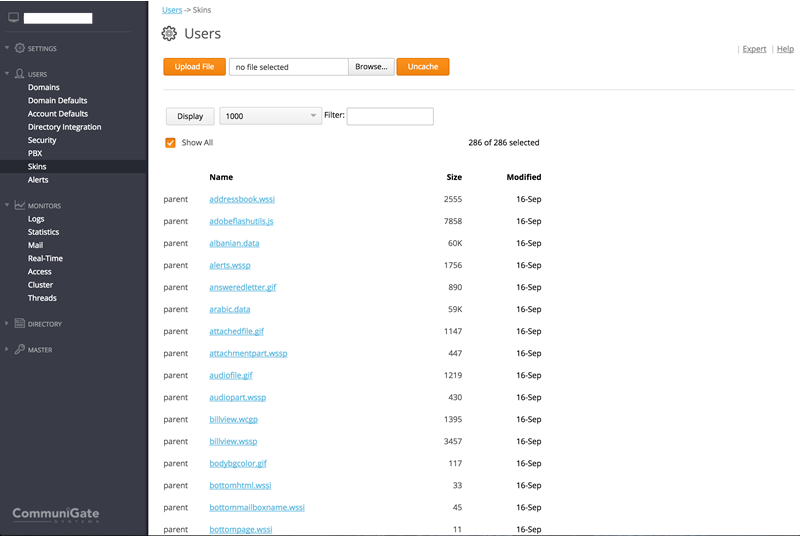The image size is (800, 536).
Task: Toggle the Show All checkbox
Action: point(171,143)
